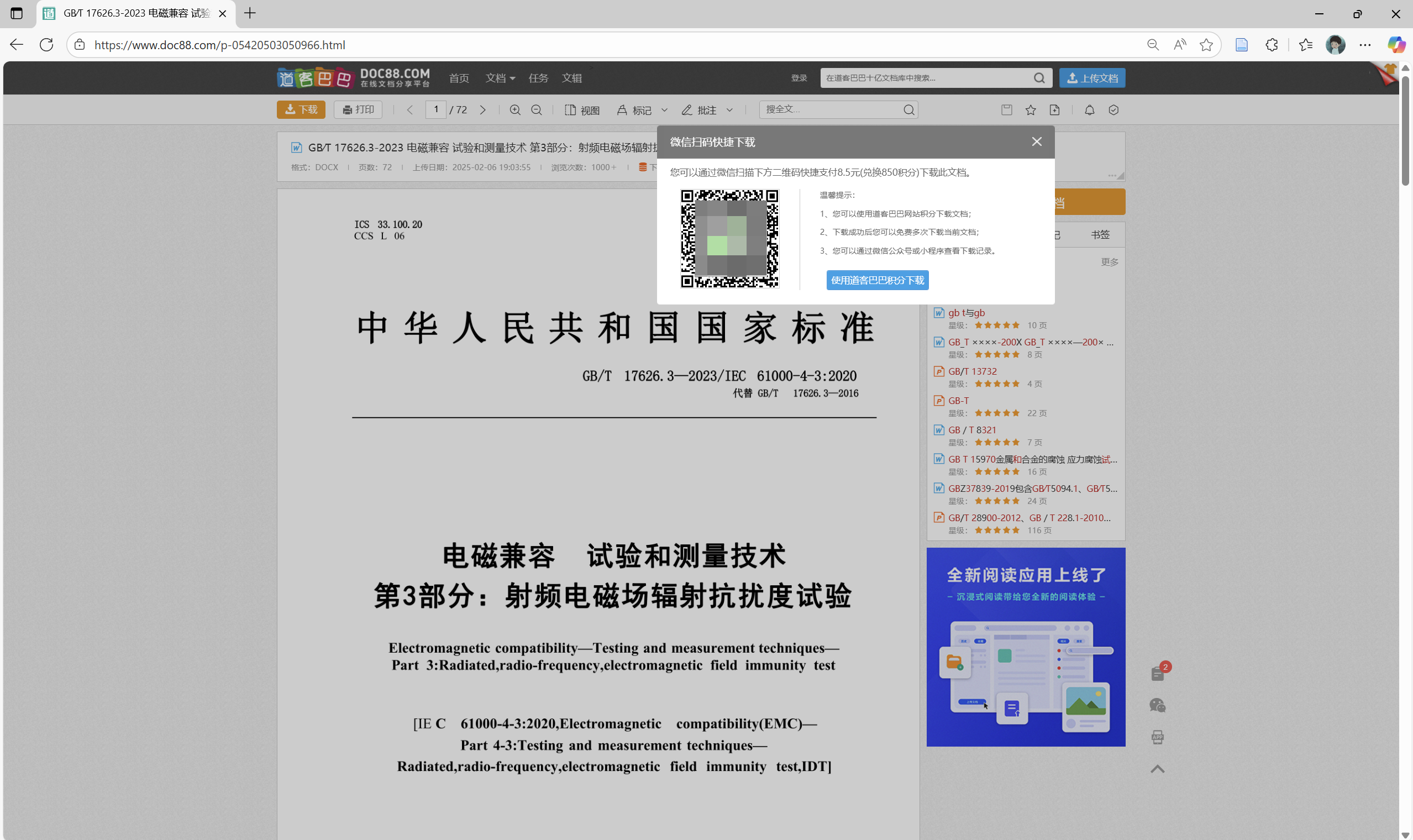
Task: Switch to the 书签 bookmarks tab
Action: click(1100, 234)
